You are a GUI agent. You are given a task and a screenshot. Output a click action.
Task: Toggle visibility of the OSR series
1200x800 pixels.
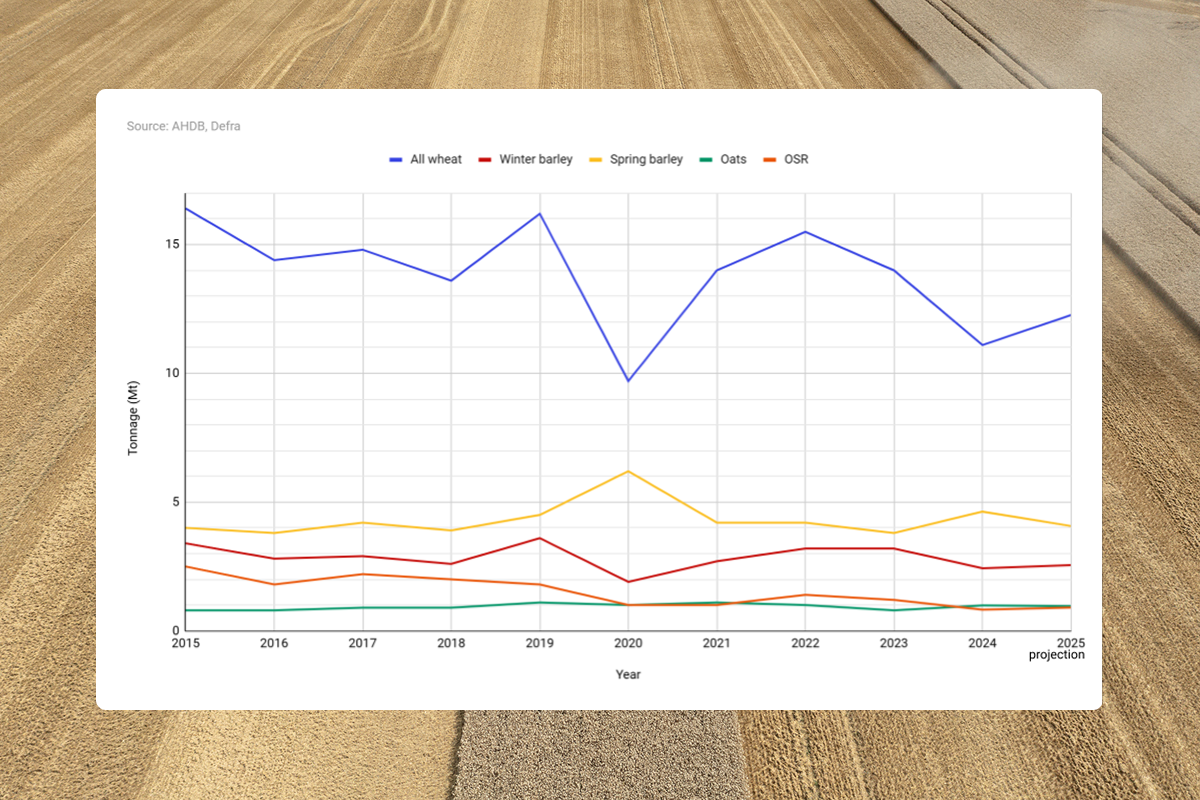pos(794,159)
